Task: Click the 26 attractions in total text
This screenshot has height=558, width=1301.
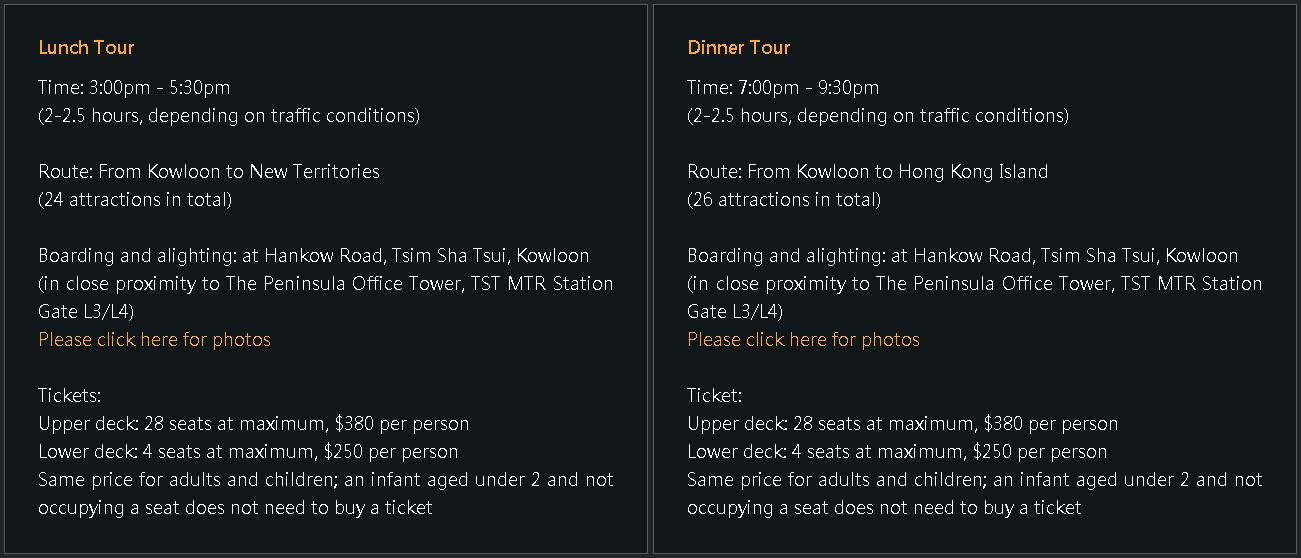Action: pos(784,199)
